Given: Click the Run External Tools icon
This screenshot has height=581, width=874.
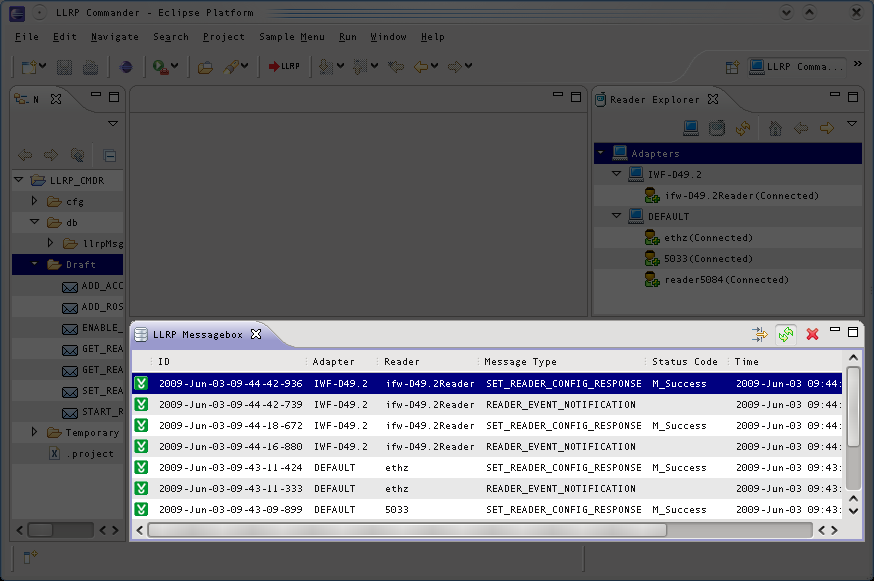Looking at the screenshot, I should (160, 67).
